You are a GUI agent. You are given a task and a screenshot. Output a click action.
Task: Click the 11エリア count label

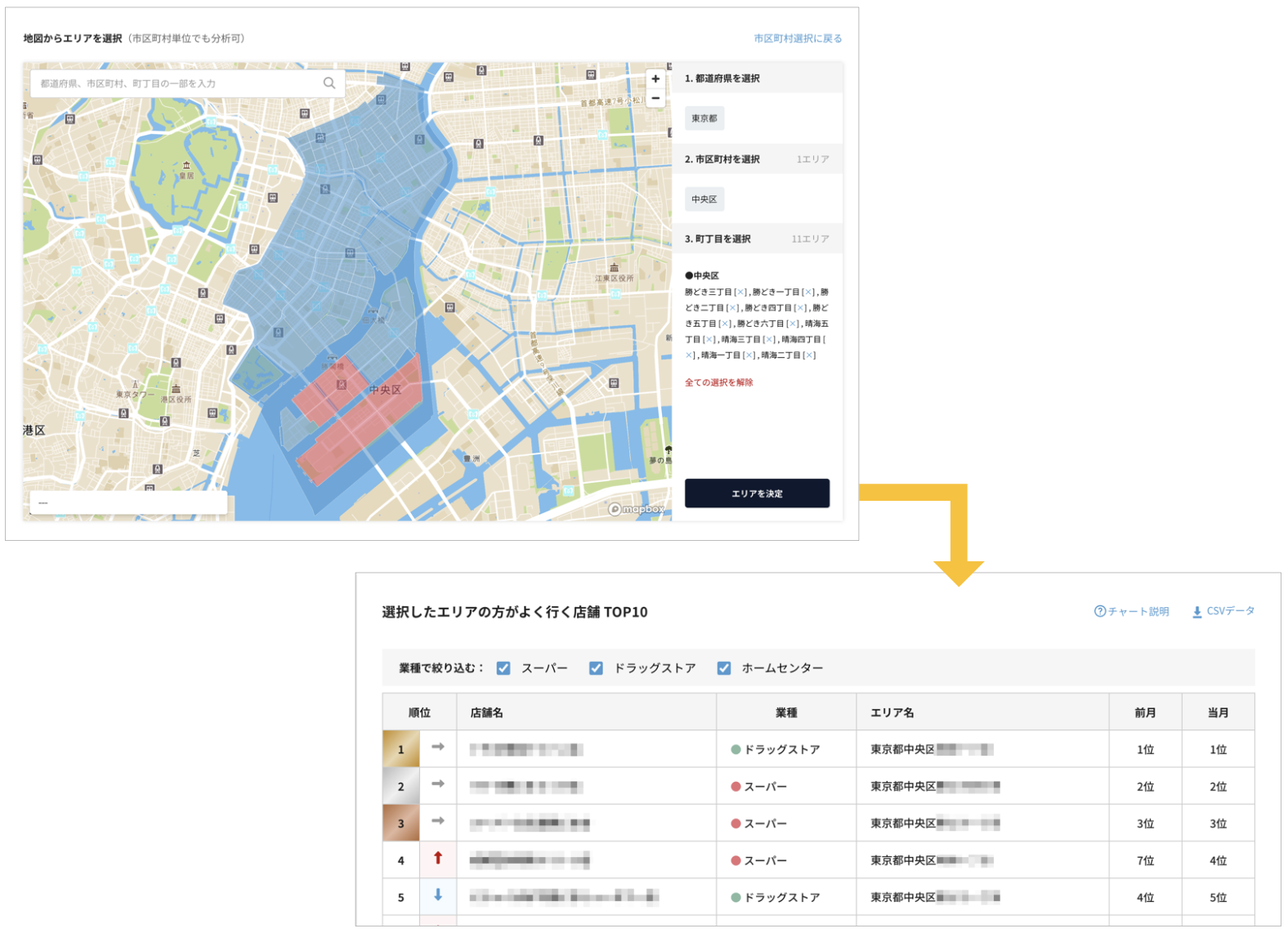click(x=810, y=239)
